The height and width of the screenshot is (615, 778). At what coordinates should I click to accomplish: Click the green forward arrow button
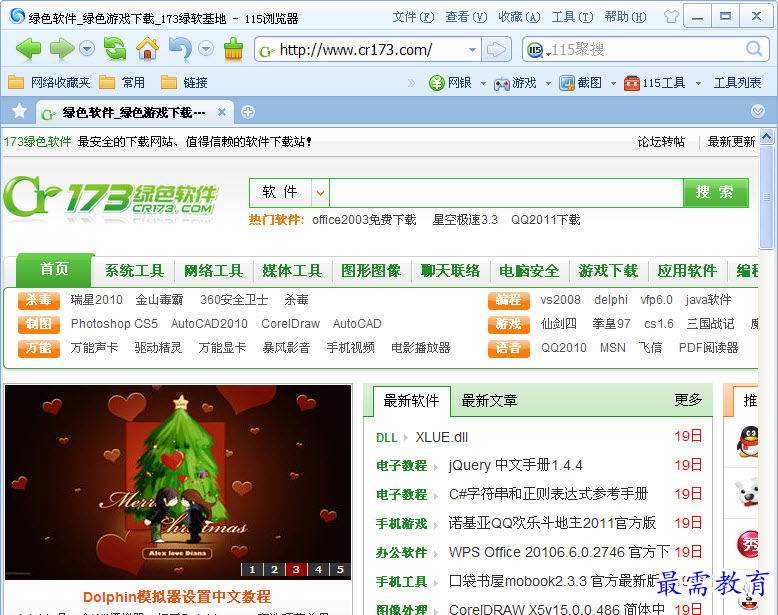coord(62,49)
